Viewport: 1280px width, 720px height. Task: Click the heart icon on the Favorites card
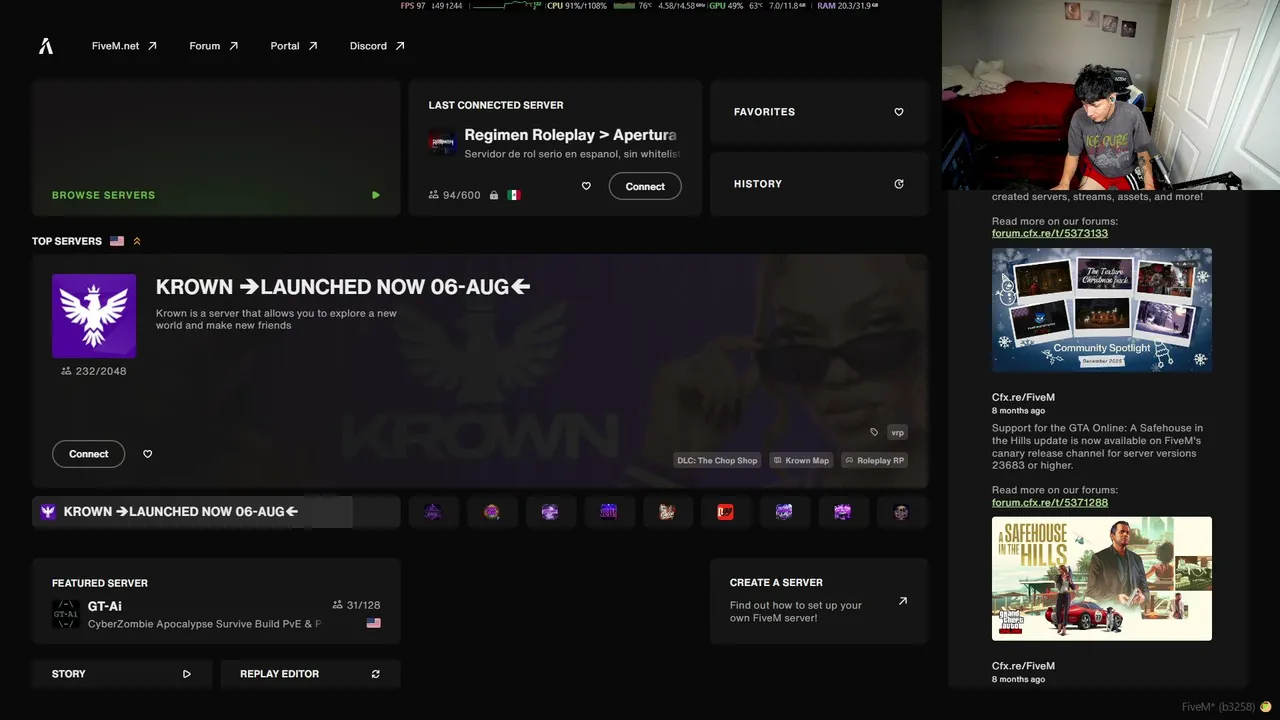(x=899, y=112)
